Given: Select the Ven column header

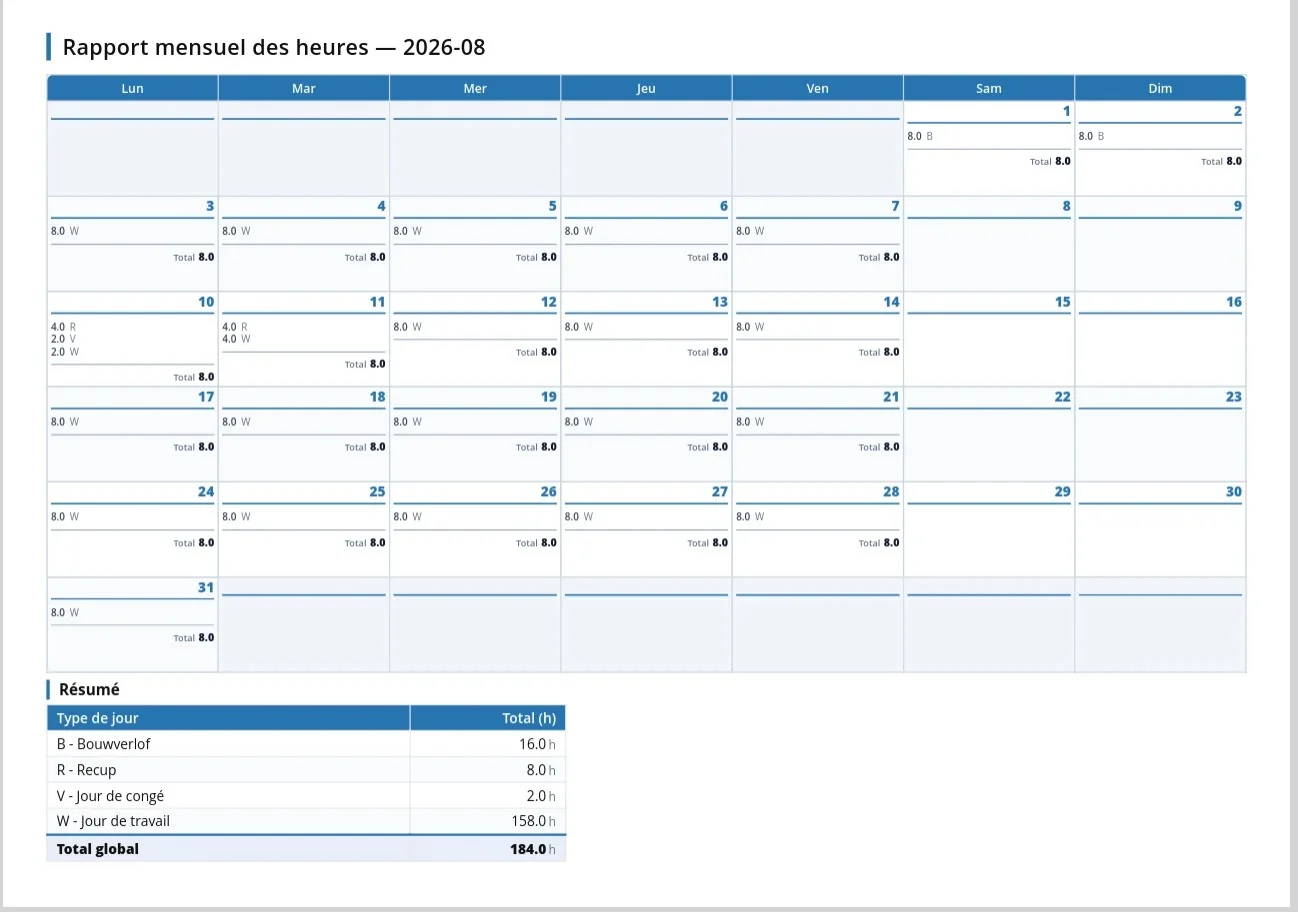Looking at the screenshot, I should coord(817,88).
